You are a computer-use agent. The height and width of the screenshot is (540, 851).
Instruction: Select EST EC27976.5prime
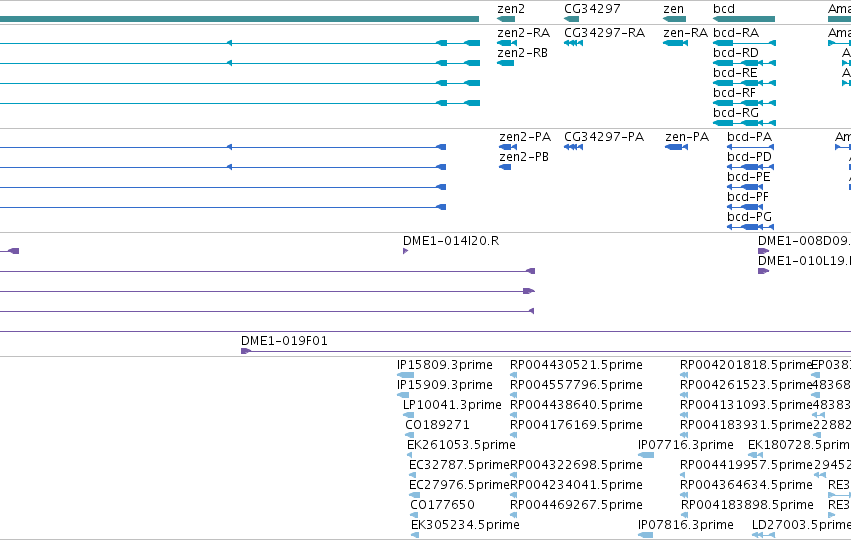click(459, 485)
